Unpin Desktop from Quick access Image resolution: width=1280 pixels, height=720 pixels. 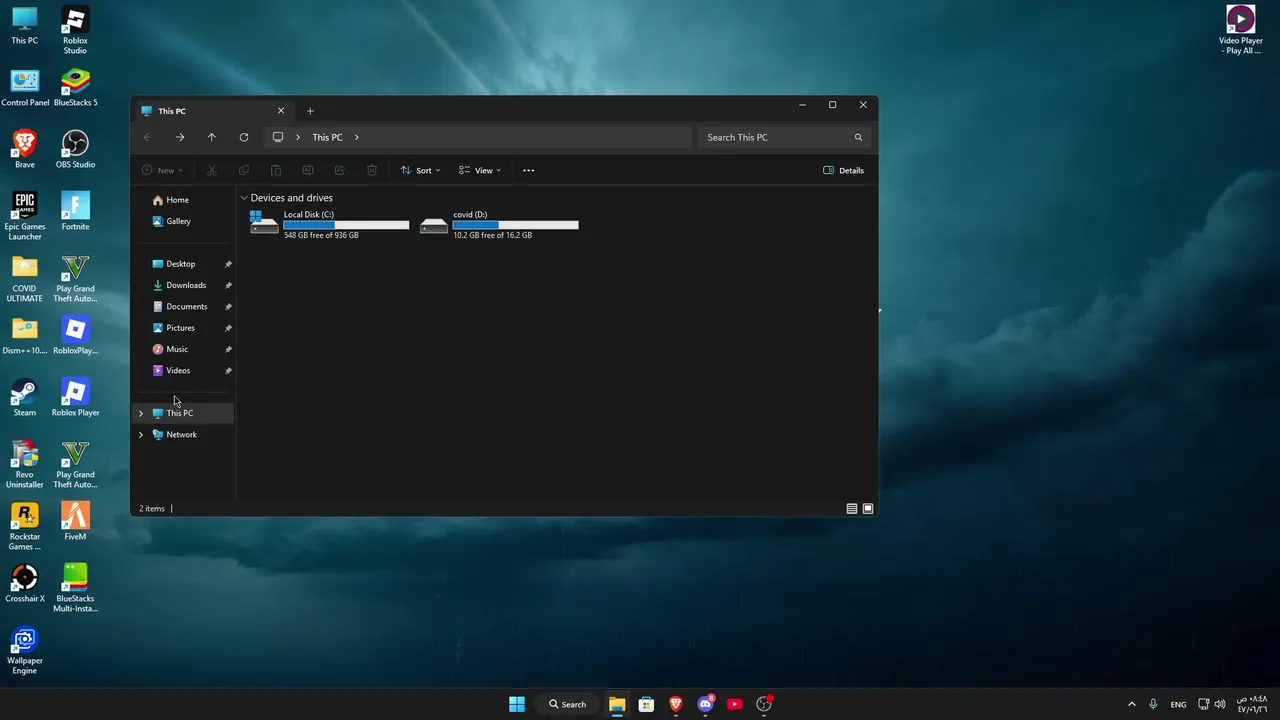click(228, 264)
